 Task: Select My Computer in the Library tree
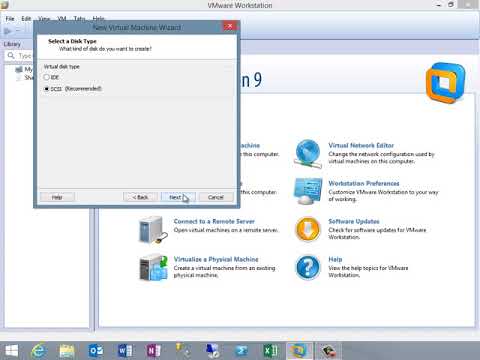click(24, 69)
